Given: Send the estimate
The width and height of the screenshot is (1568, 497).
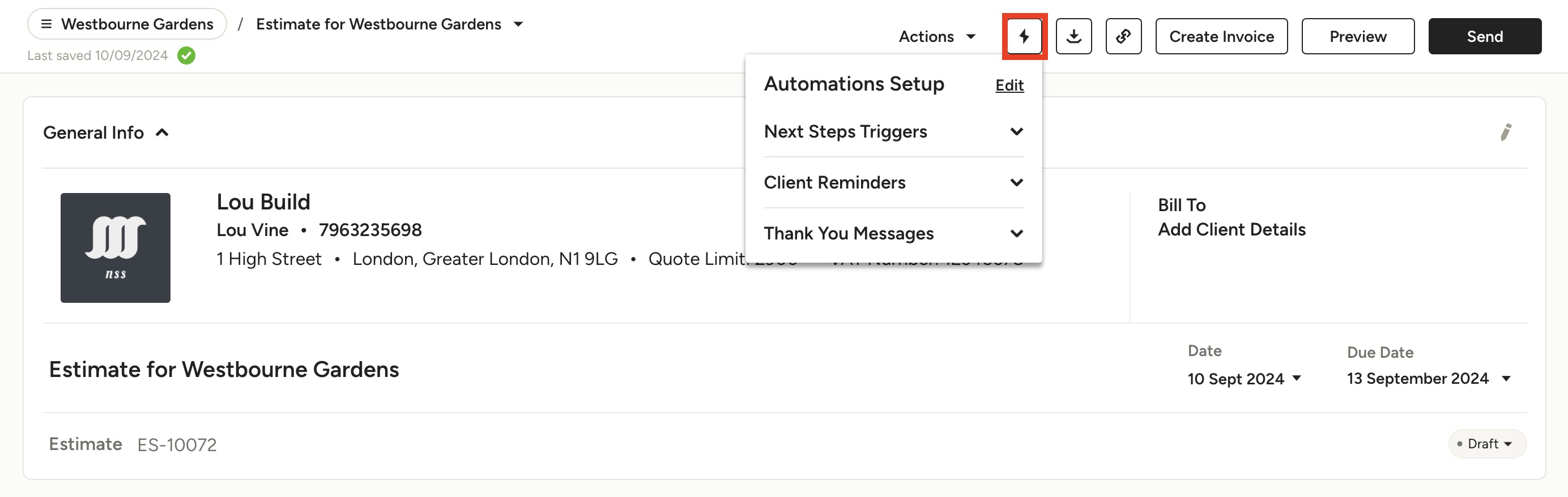Looking at the screenshot, I should click(1485, 36).
